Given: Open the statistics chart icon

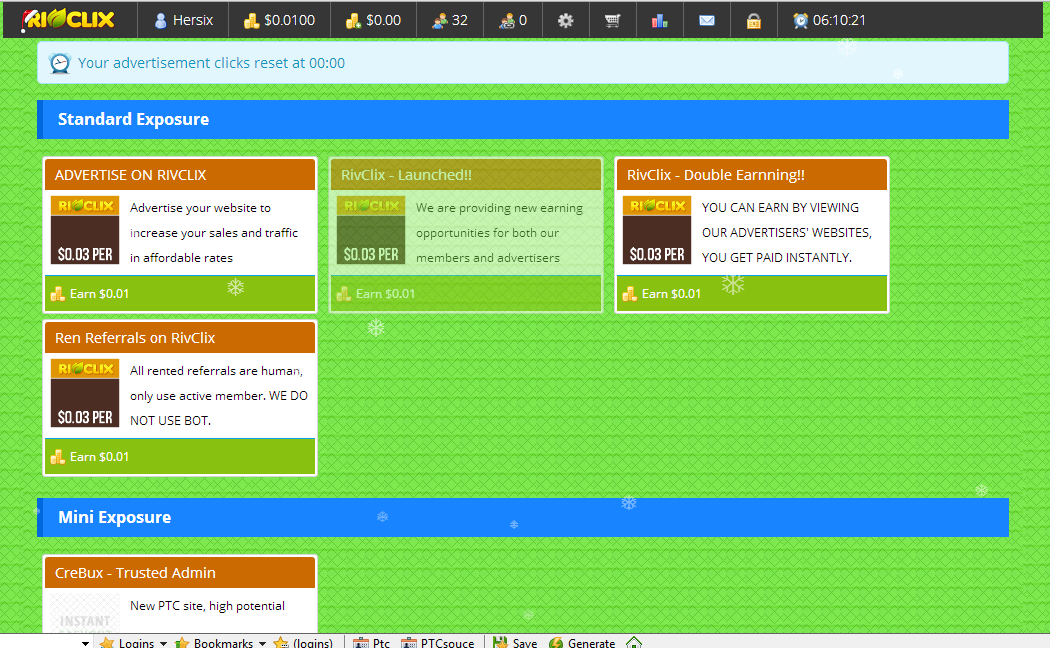Looking at the screenshot, I should [659, 19].
